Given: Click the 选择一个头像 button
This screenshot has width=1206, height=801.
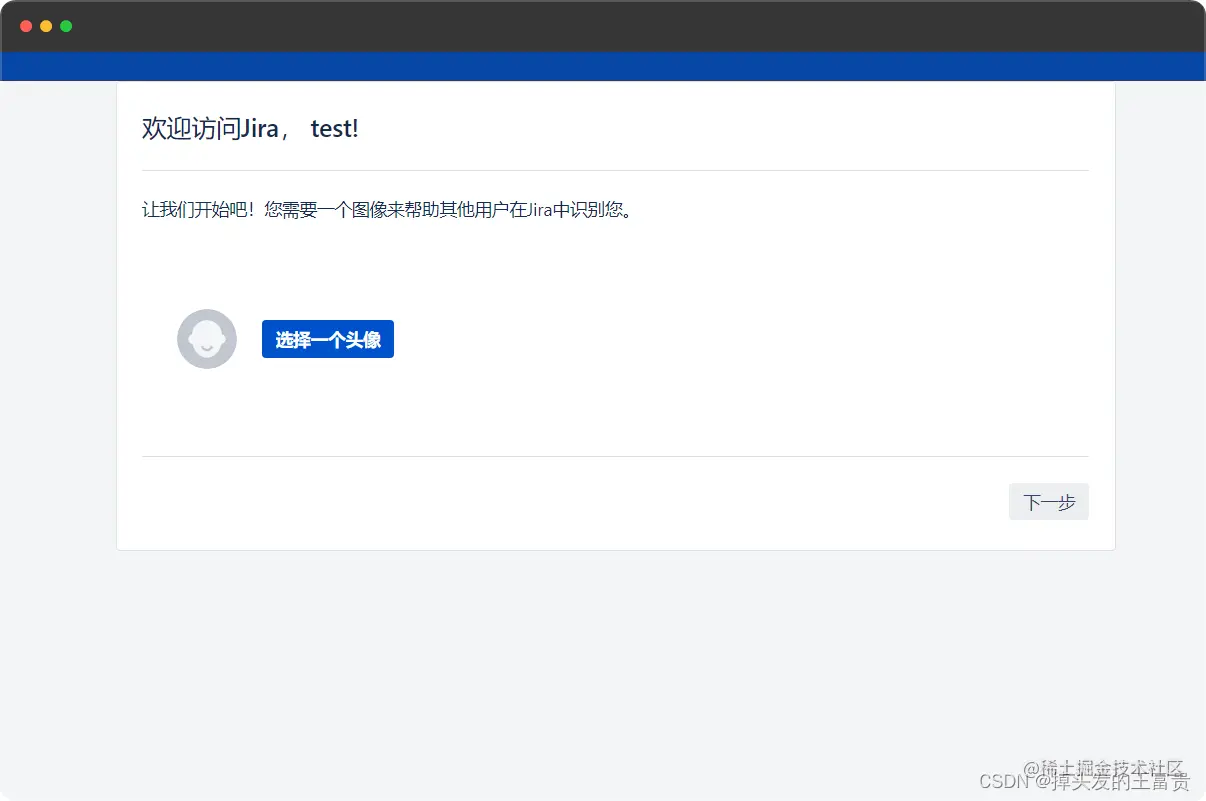Looking at the screenshot, I should pos(328,339).
